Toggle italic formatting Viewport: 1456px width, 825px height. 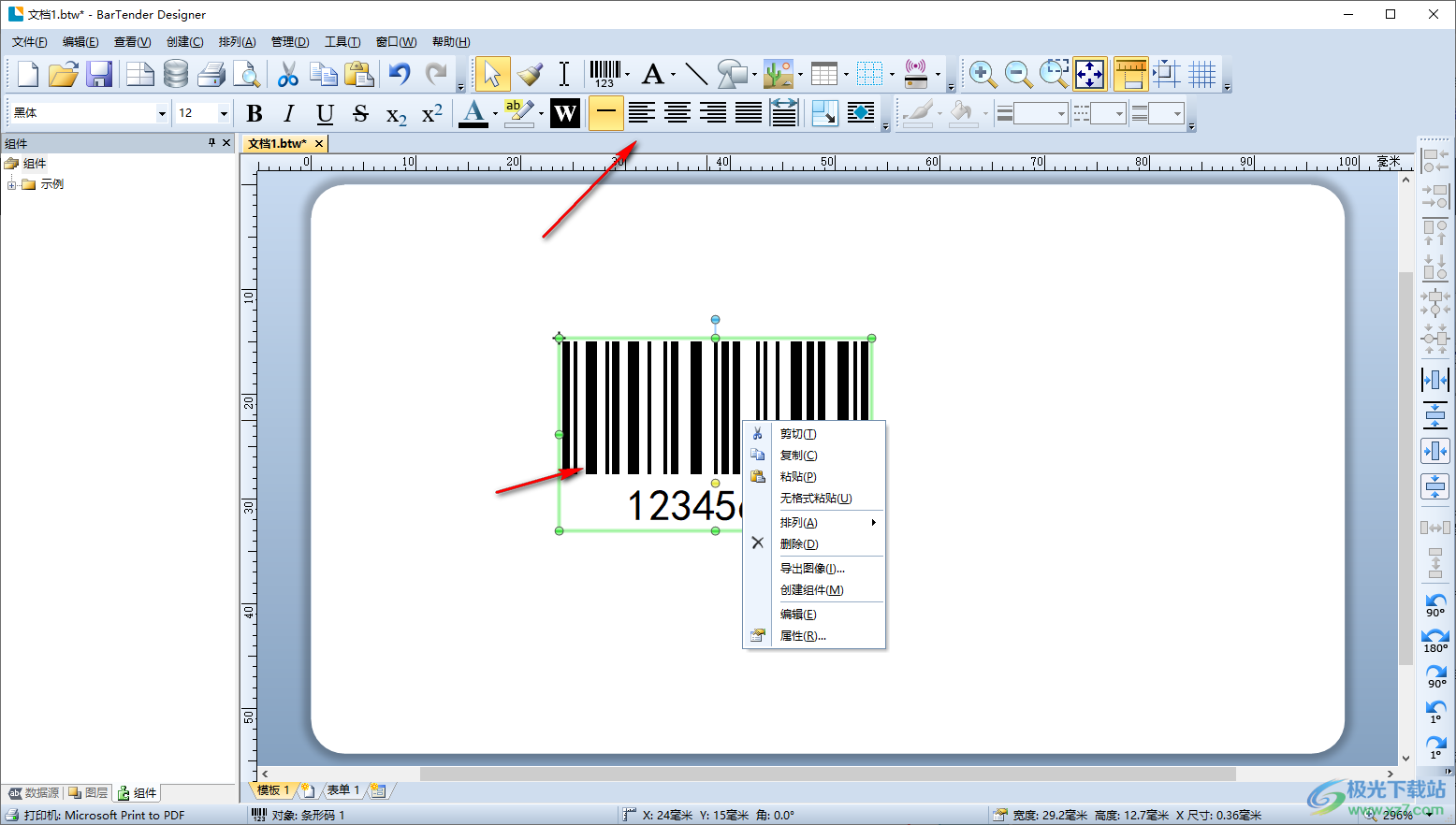[289, 113]
